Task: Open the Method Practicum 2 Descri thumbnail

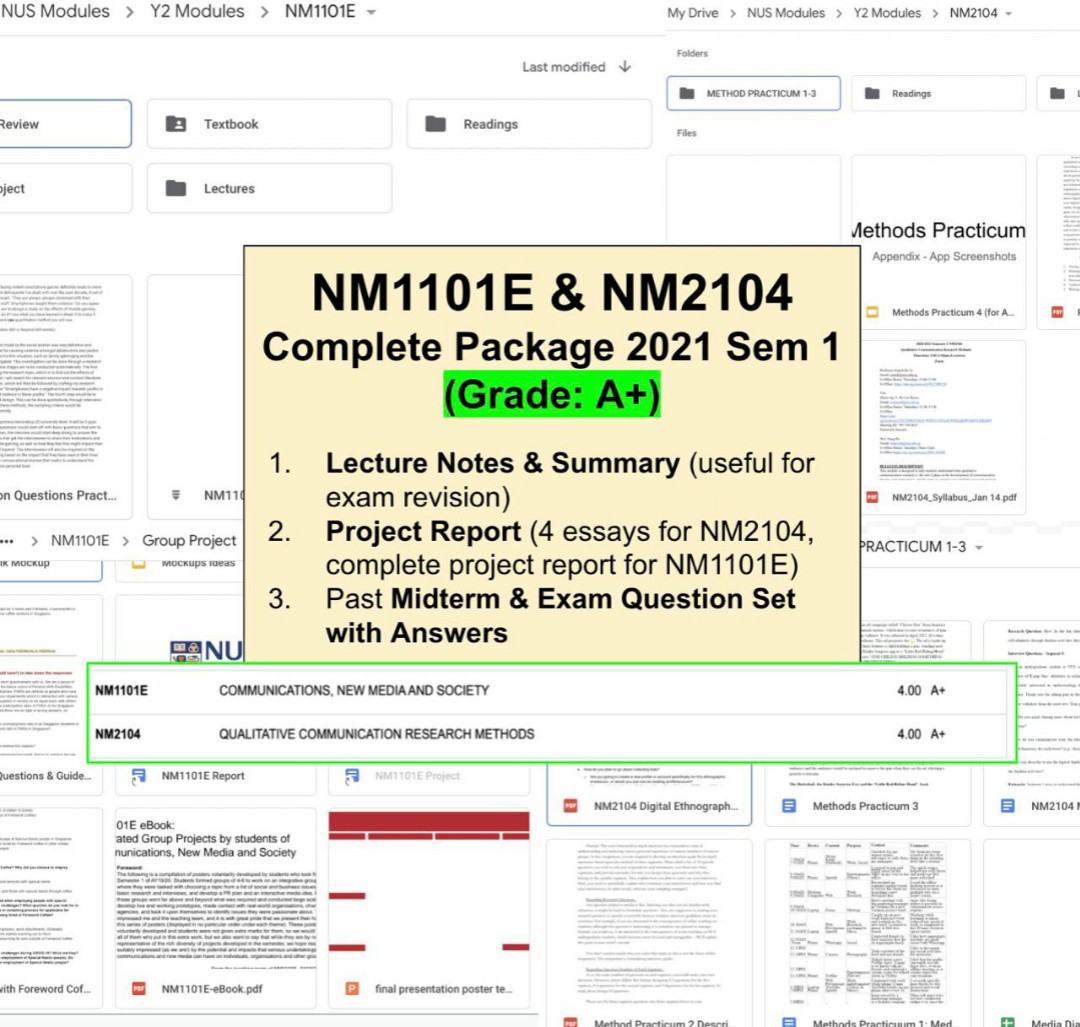Action: pyautogui.click(x=649, y=922)
